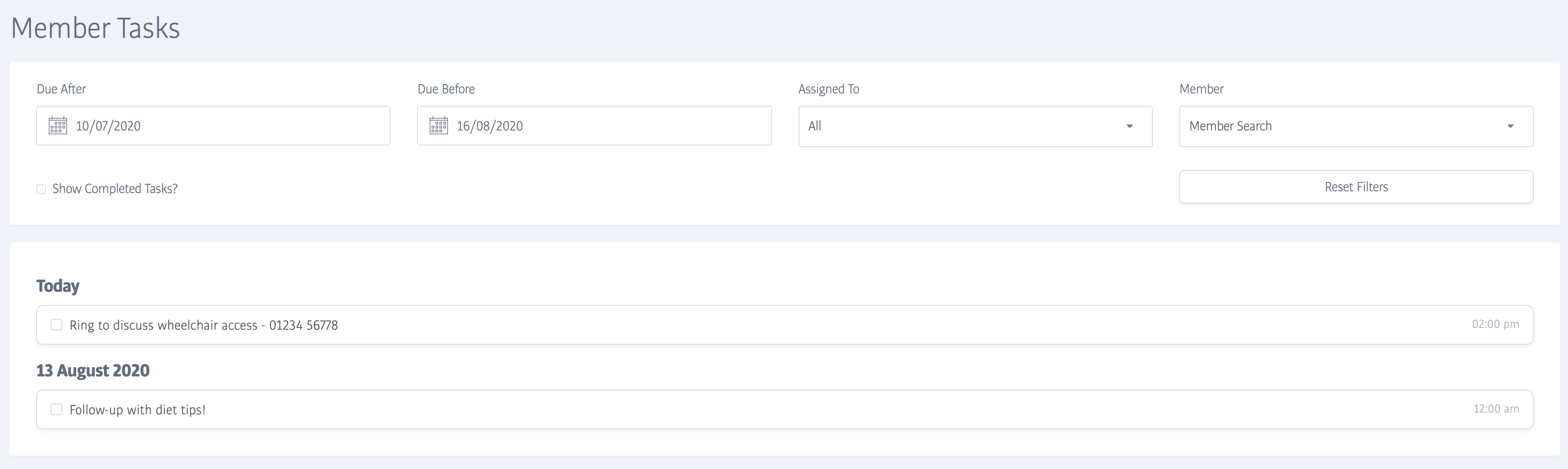The width and height of the screenshot is (1568, 469).
Task: Expand the Member Search dropdown
Action: point(1355,126)
